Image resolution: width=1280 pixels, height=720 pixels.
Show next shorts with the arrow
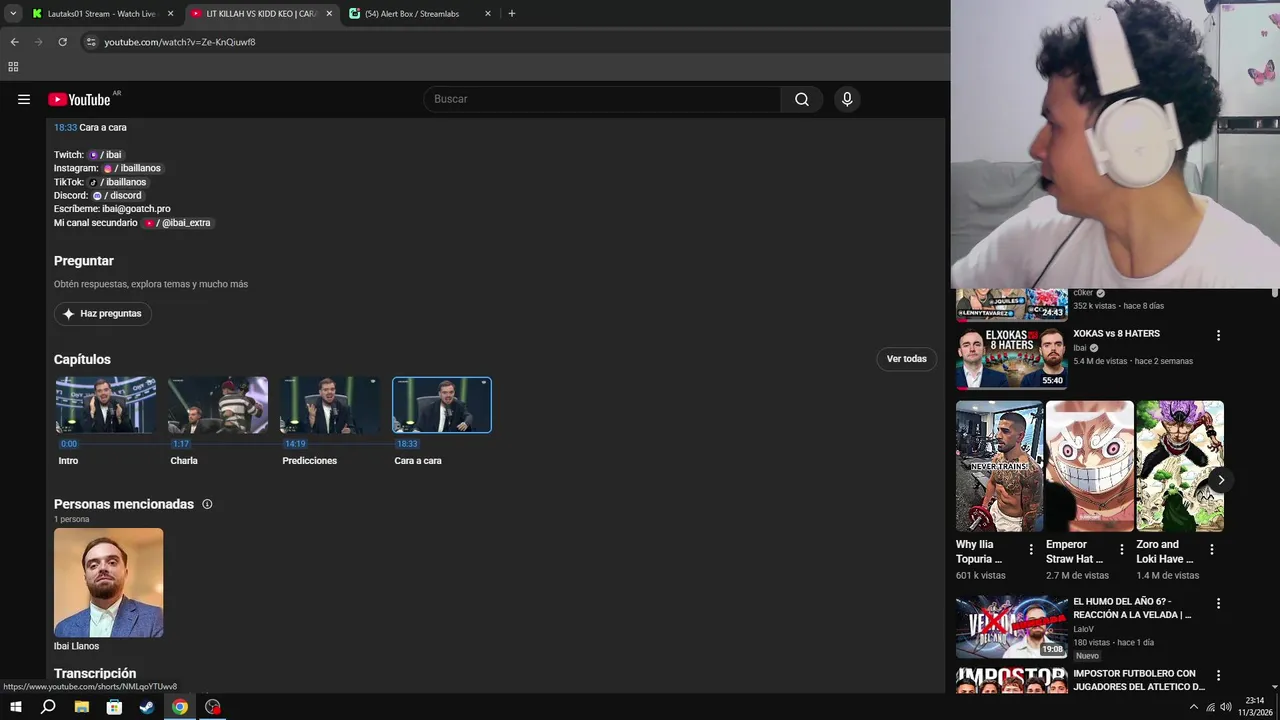1220,480
